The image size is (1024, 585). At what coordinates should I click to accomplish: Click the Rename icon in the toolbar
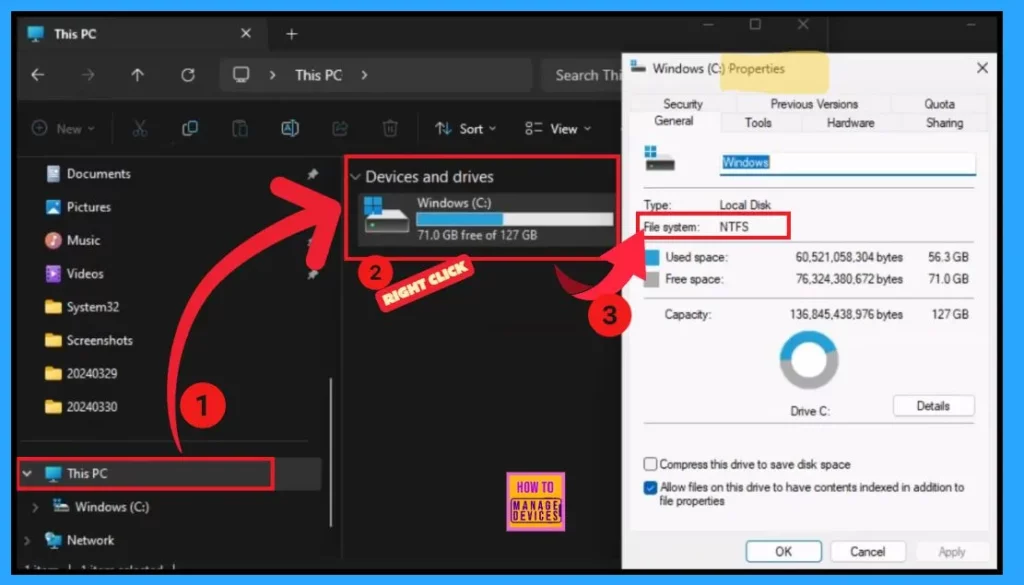290,129
